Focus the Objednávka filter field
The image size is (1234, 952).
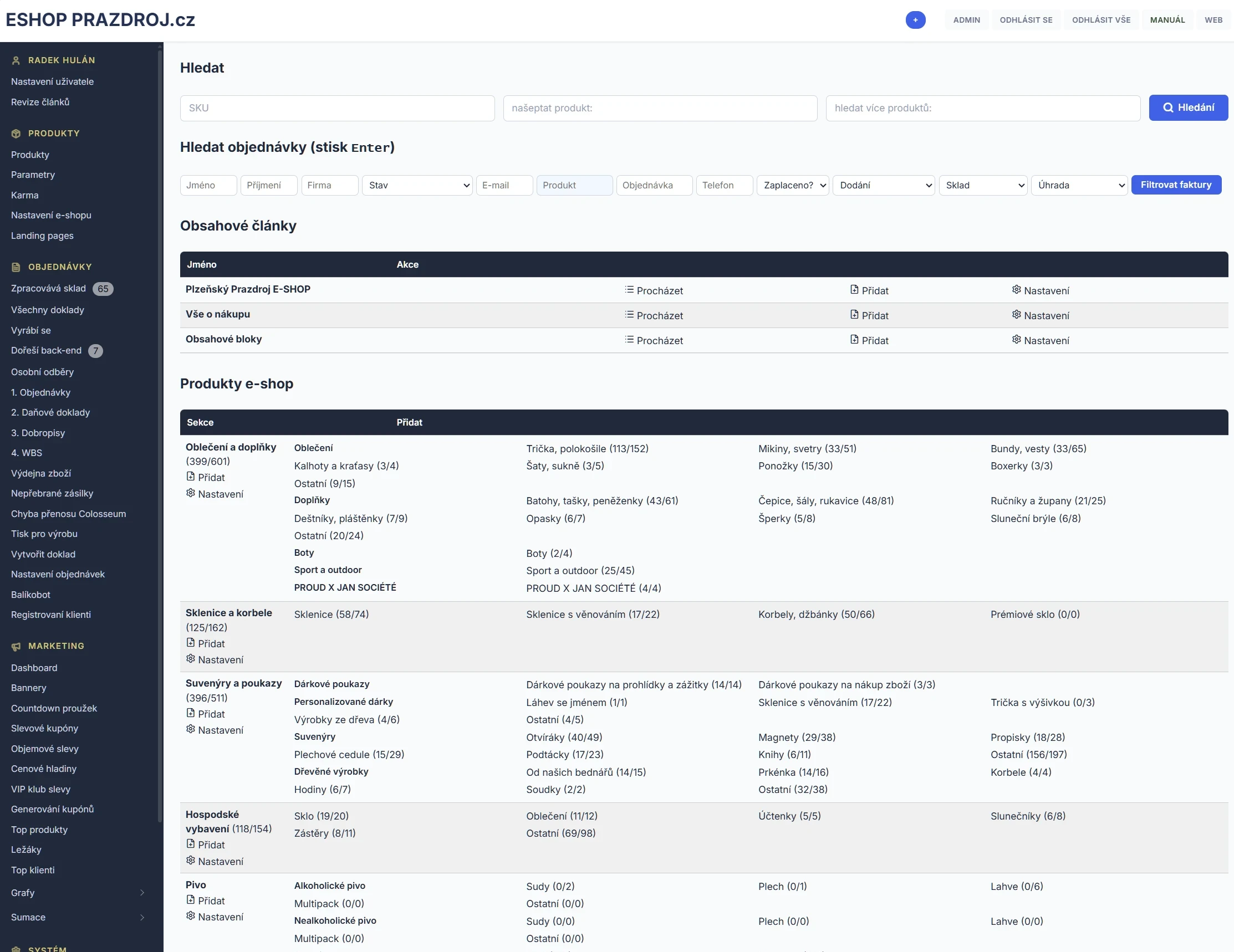click(654, 185)
